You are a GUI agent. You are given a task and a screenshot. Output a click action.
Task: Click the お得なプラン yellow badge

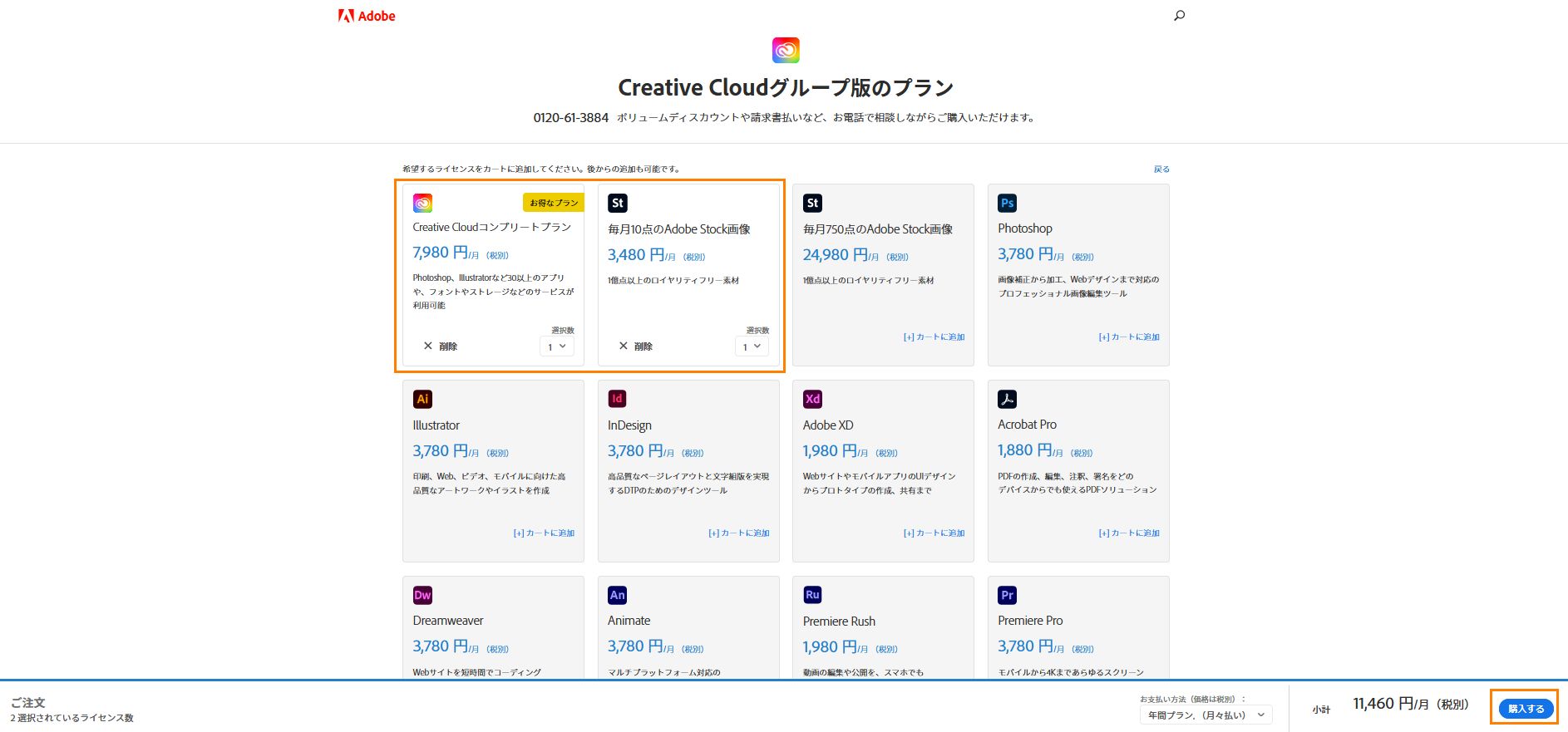point(554,203)
